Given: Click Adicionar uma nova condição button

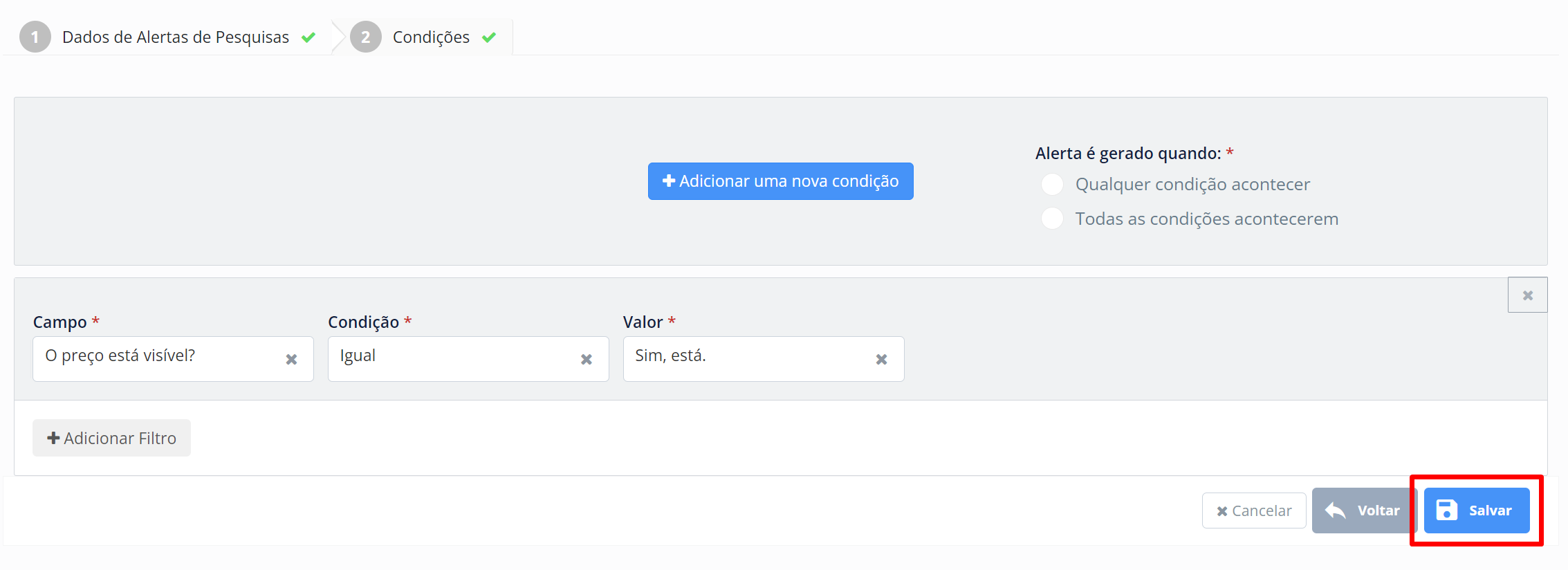Looking at the screenshot, I should point(781,181).
